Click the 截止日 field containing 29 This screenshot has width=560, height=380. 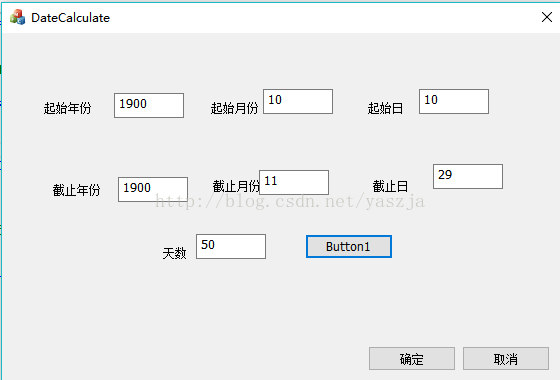(468, 176)
